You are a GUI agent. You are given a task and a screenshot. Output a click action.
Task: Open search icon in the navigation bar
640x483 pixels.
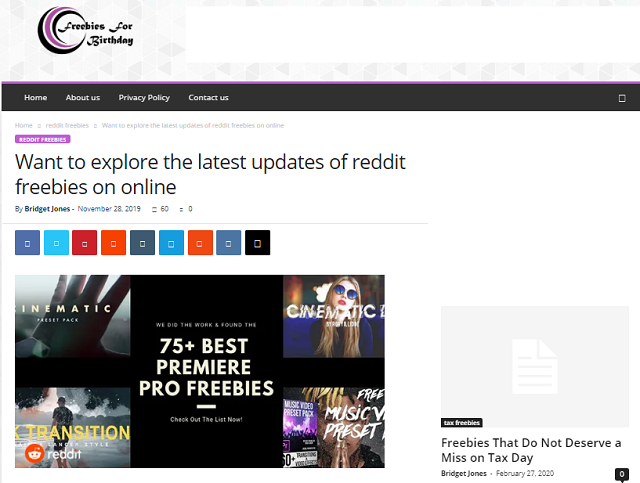[x=621, y=98]
